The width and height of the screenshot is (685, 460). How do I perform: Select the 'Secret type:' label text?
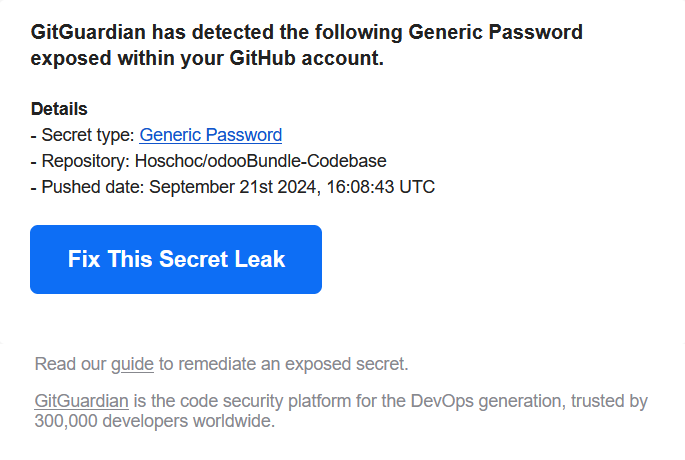point(88,135)
